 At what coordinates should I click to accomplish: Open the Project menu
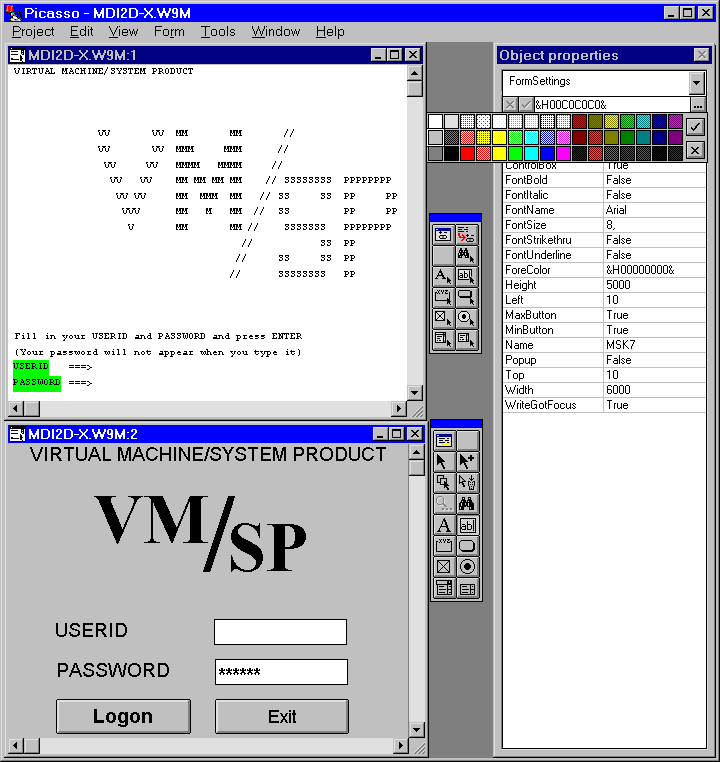33,32
